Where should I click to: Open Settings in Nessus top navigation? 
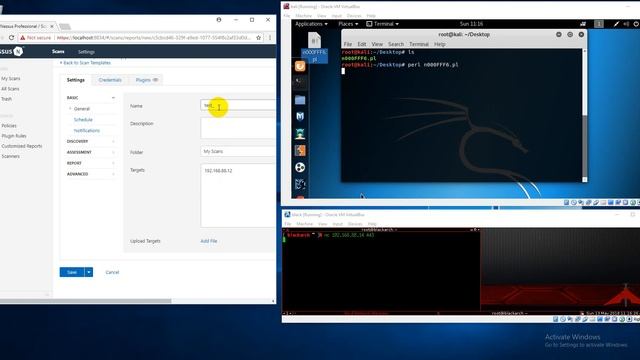tap(86, 52)
